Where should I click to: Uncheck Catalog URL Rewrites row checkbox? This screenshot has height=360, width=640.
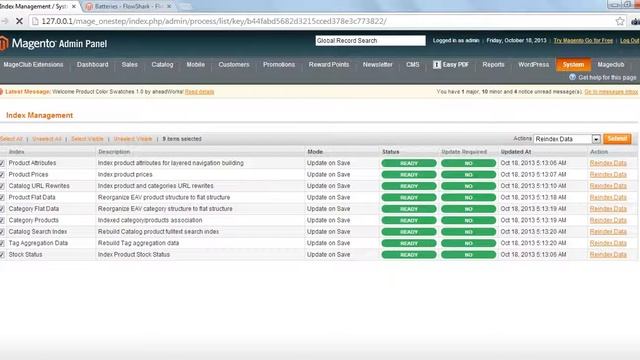(2, 186)
